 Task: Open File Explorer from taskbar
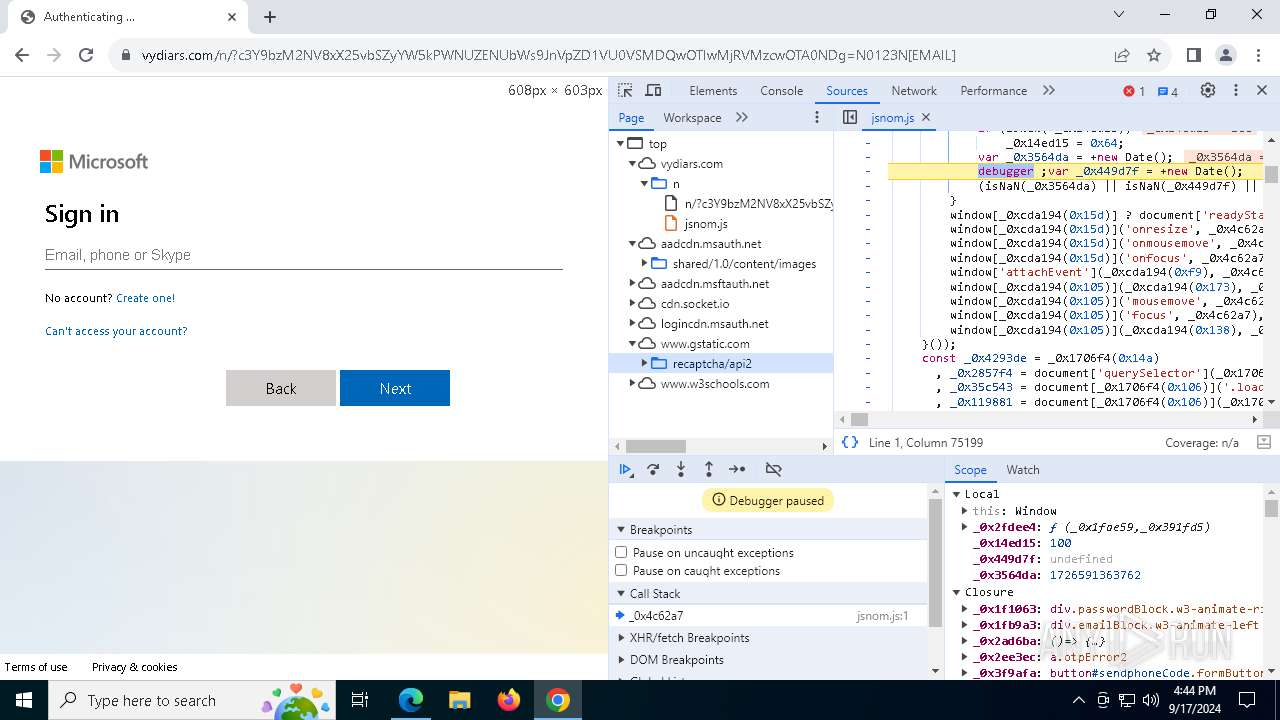pyautogui.click(x=459, y=700)
